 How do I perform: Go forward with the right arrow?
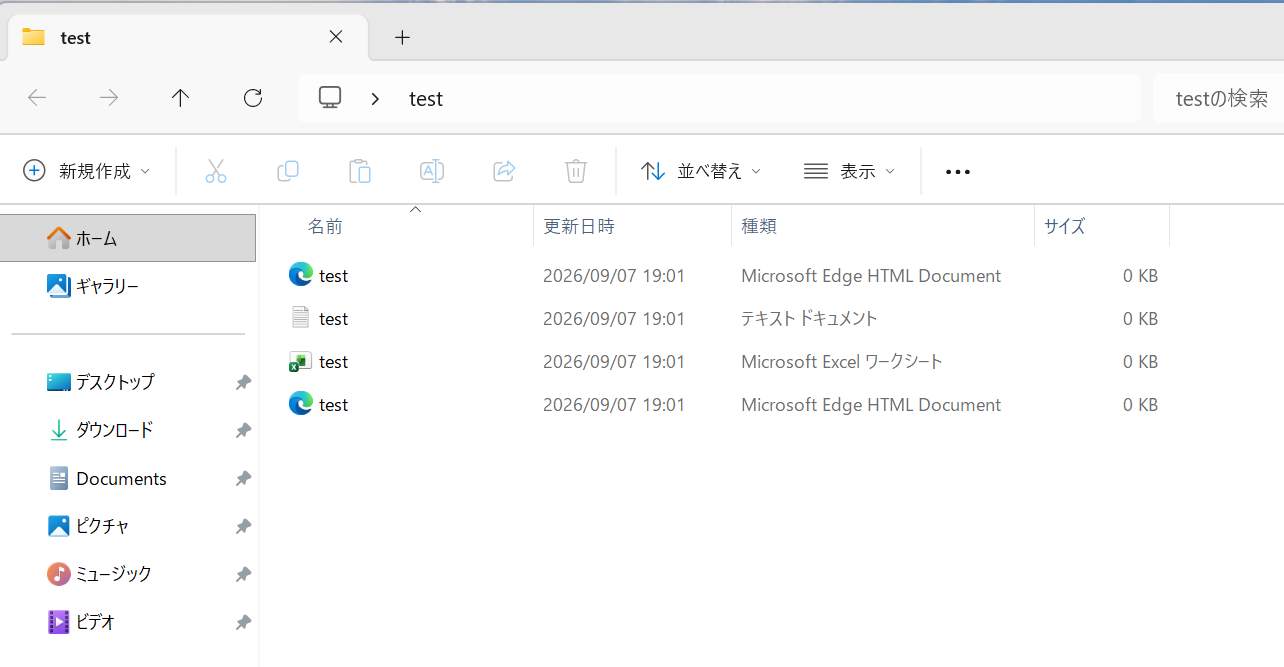coord(109,98)
